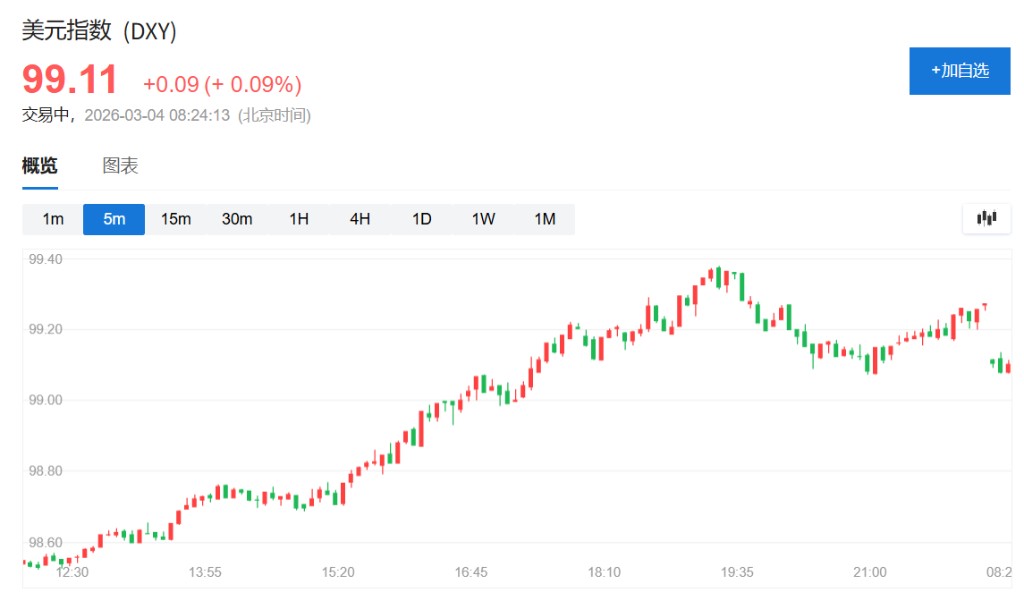Click the current price 99.11
Screen dimensions: 1024x600
tap(70, 80)
